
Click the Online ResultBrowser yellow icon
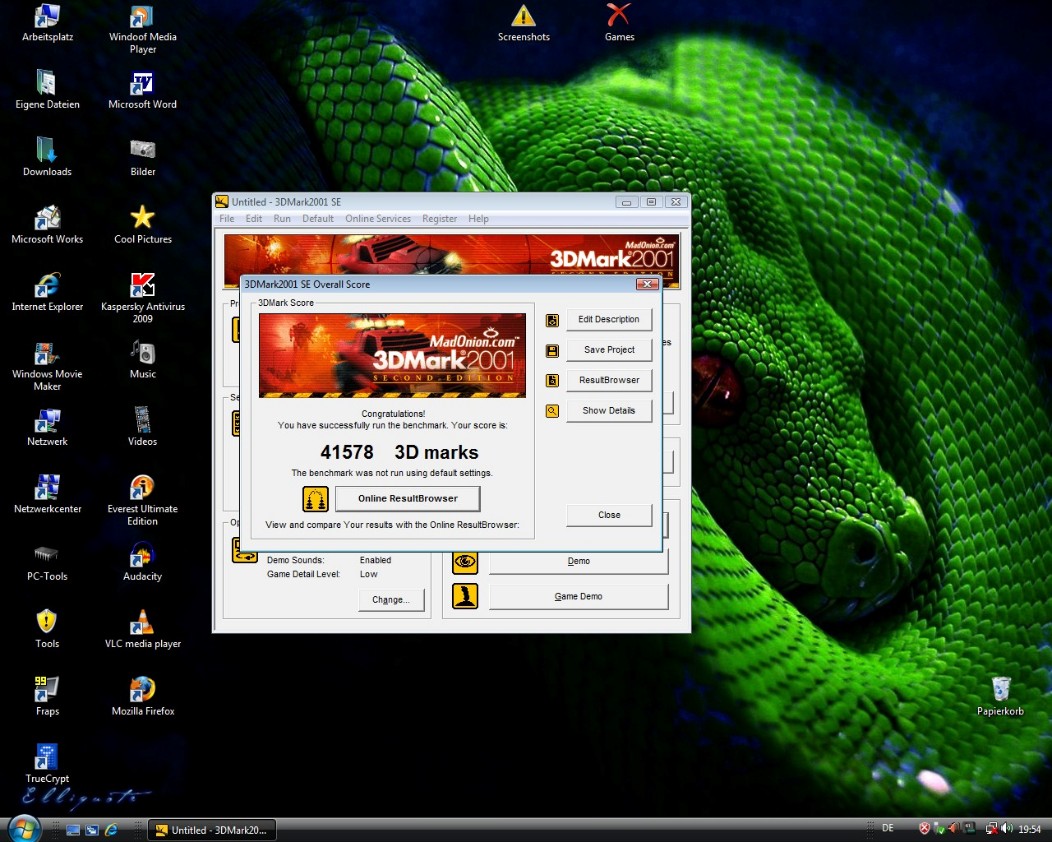click(x=315, y=499)
